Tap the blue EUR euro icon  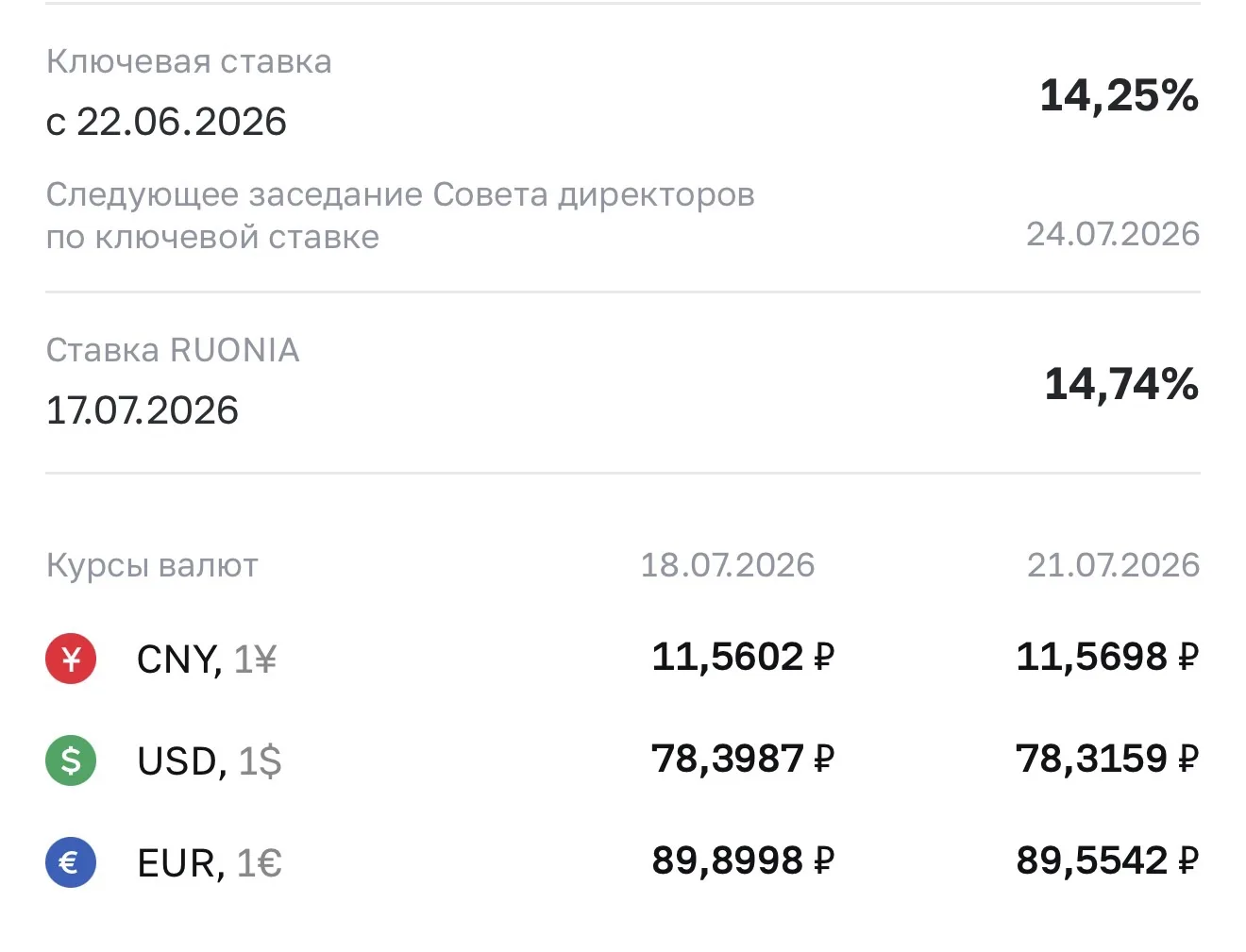(71, 862)
